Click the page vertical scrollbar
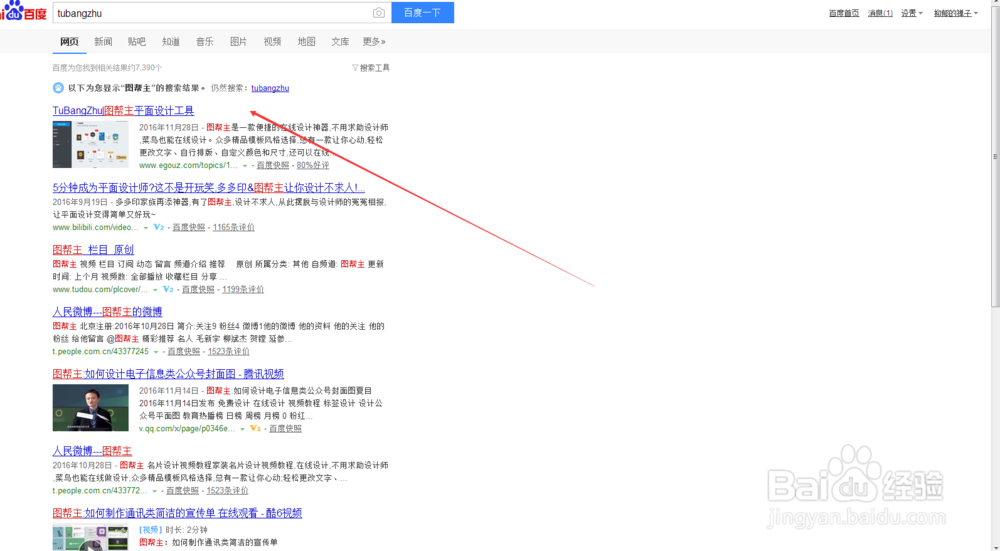This screenshot has height=551, width=1000. coord(995,156)
